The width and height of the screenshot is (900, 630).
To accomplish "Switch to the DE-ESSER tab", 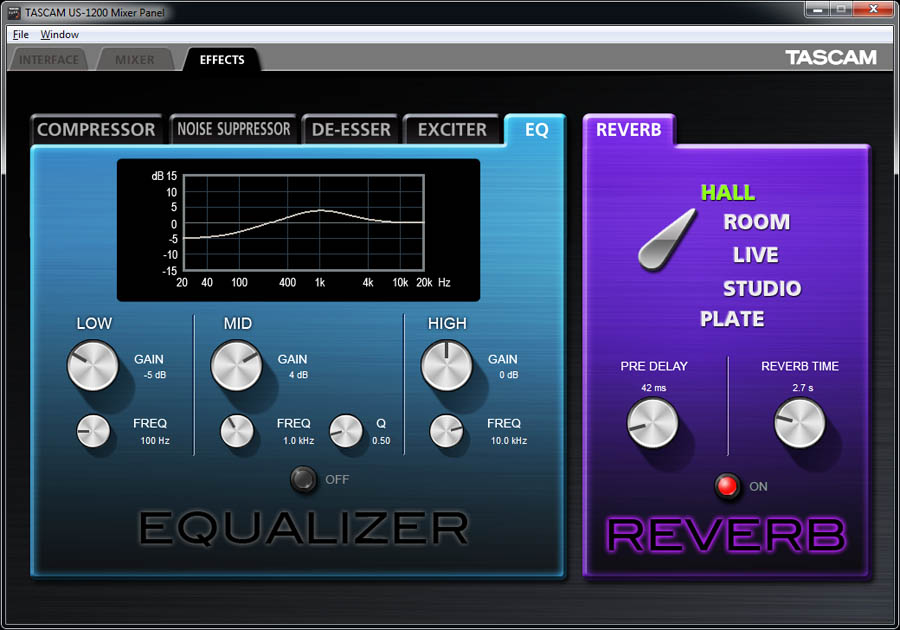I will pos(349,130).
